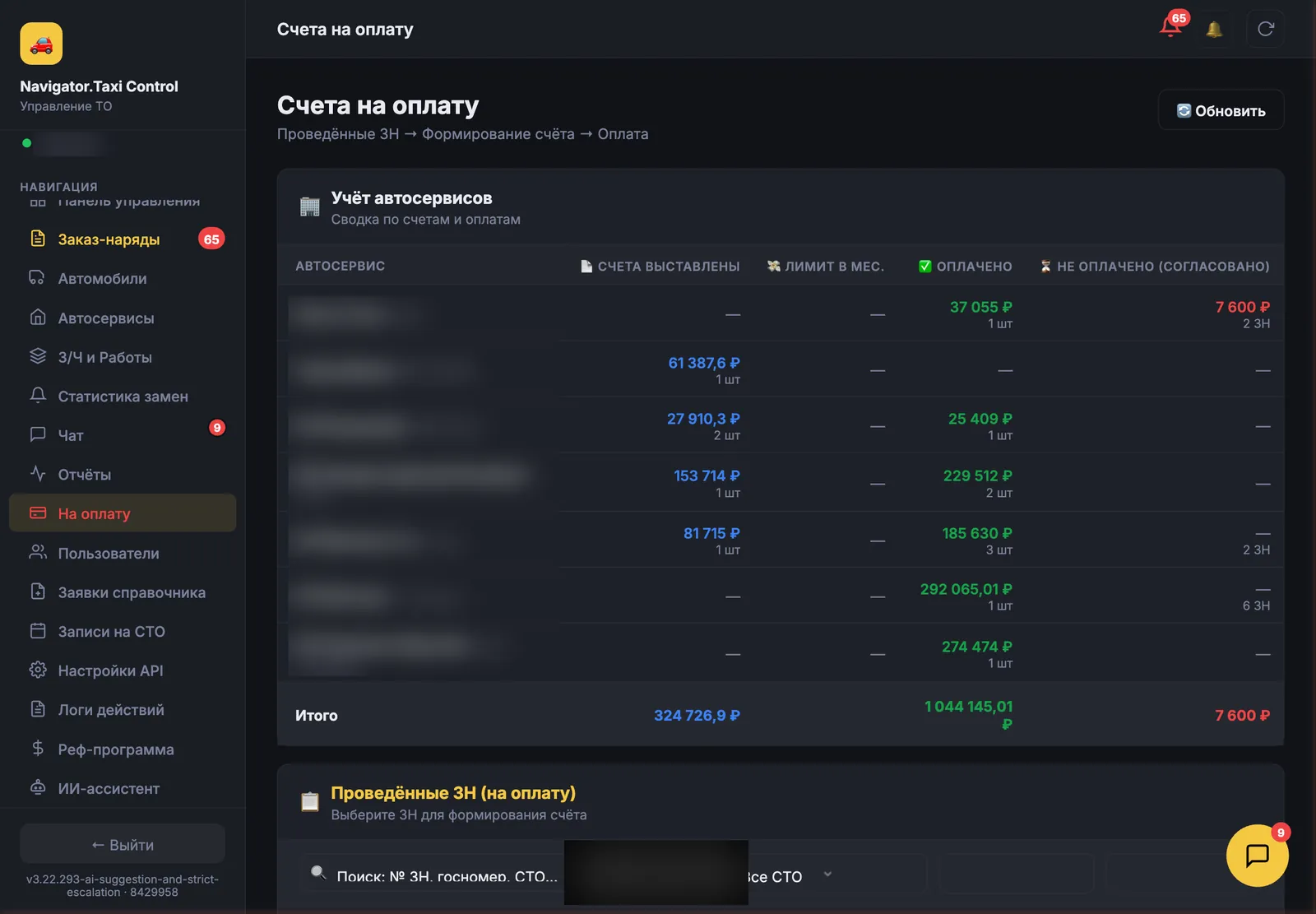Go to Автомобили page
The height and width of the screenshot is (914, 1316).
(x=123, y=279)
